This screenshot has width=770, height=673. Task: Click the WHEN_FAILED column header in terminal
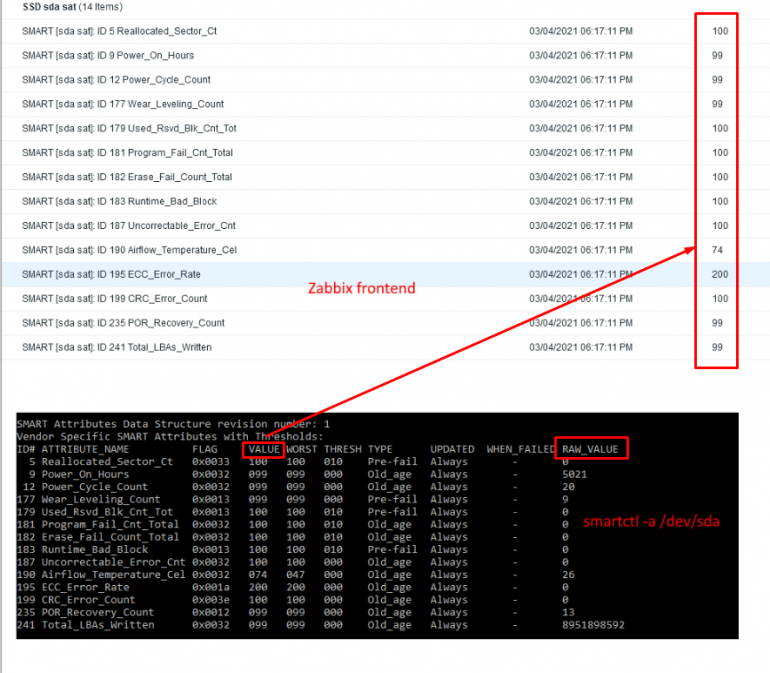[x=521, y=449]
